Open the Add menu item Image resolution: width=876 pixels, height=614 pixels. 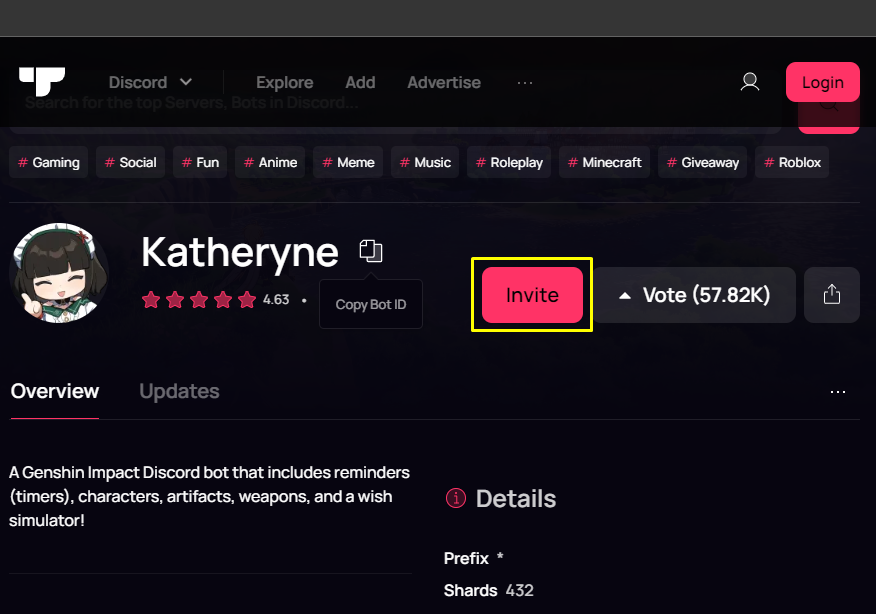pos(360,83)
